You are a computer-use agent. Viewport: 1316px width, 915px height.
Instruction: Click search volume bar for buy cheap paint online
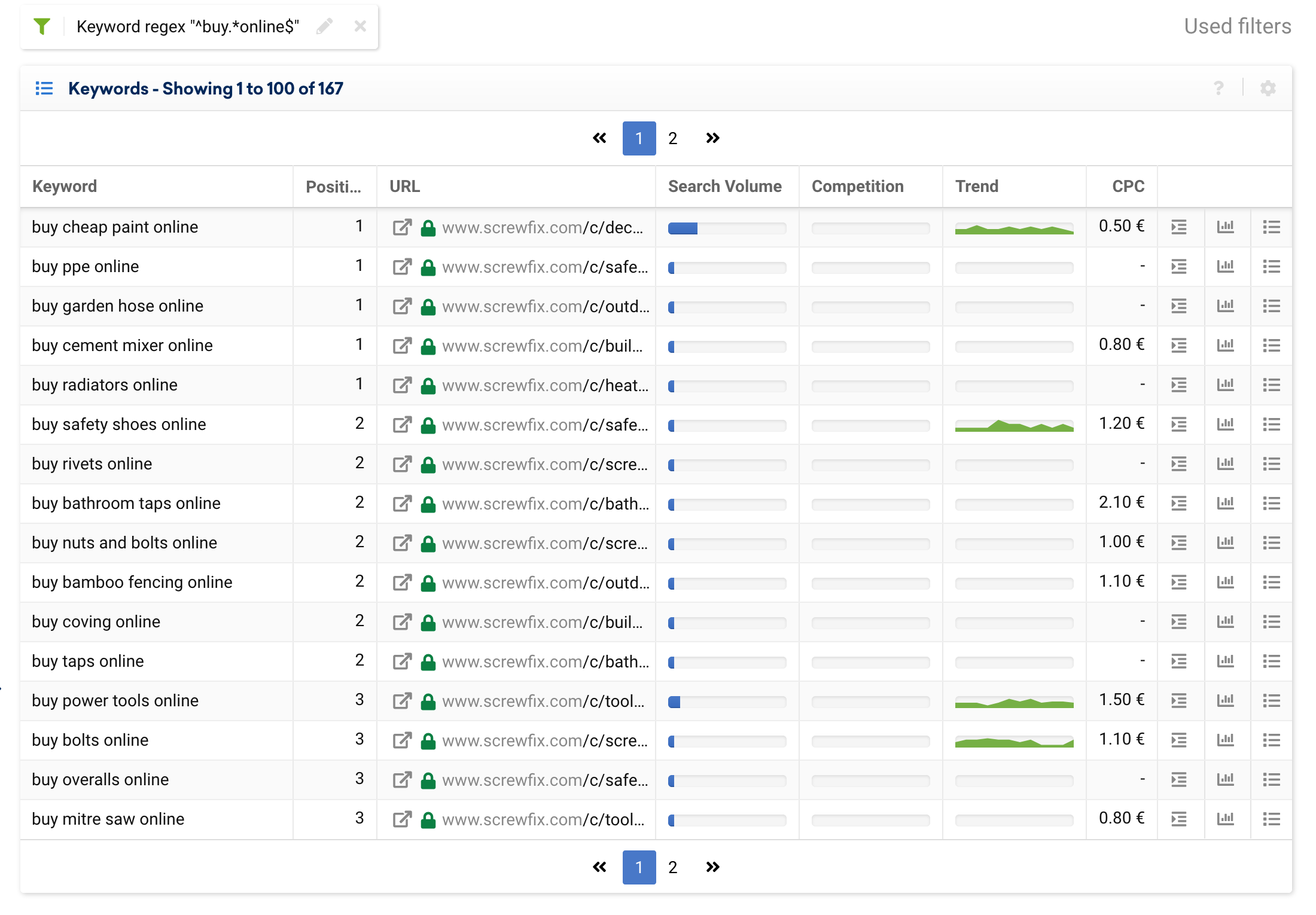(x=727, y=228)
